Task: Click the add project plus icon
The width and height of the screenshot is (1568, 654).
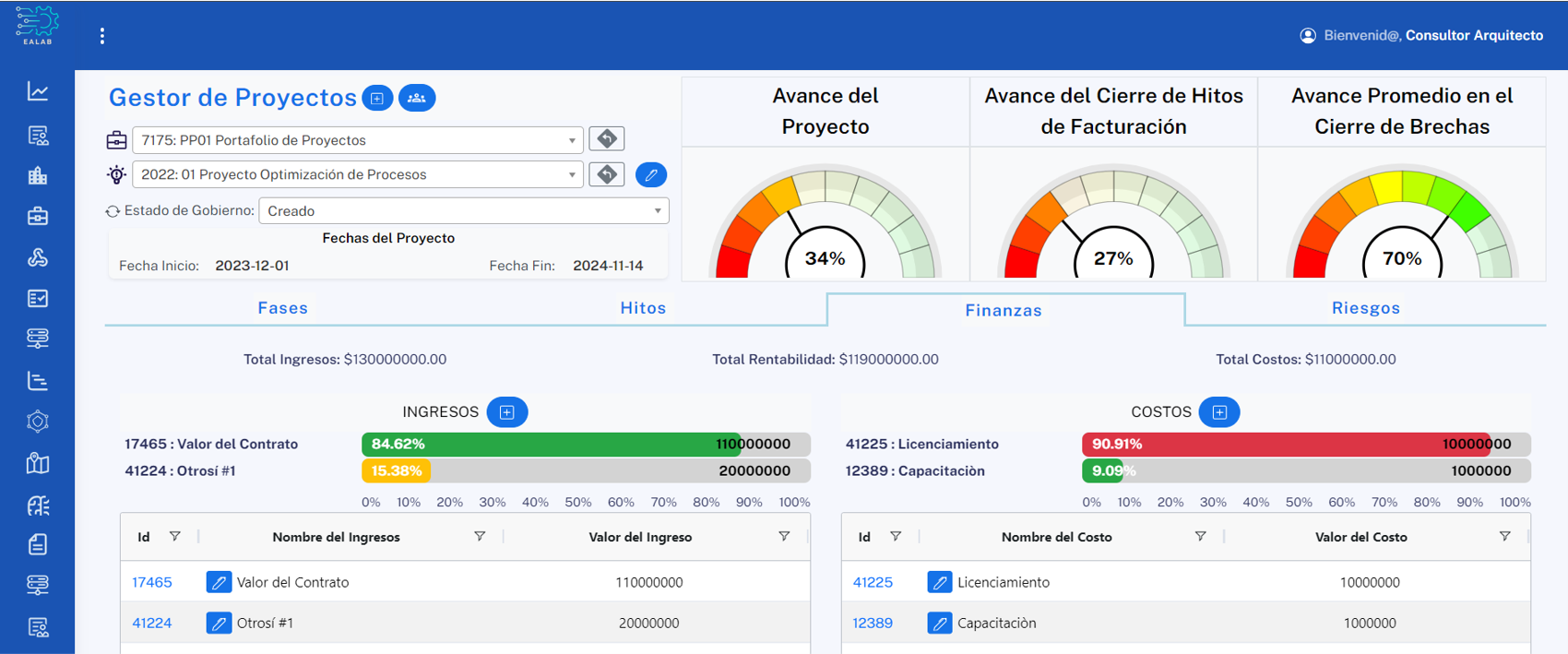Action: (377, 98)
